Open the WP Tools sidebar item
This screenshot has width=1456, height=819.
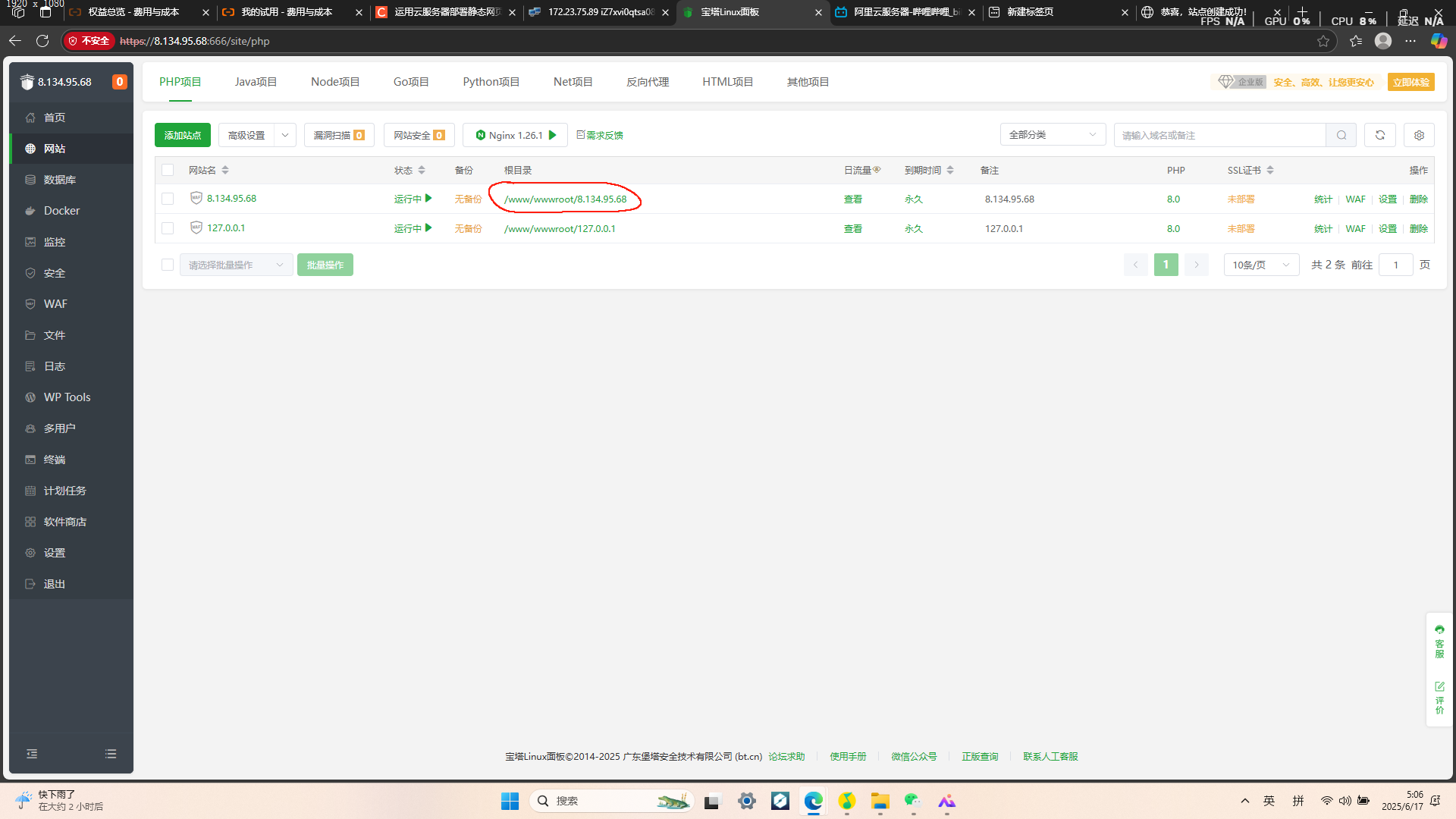tap(67, 397)
